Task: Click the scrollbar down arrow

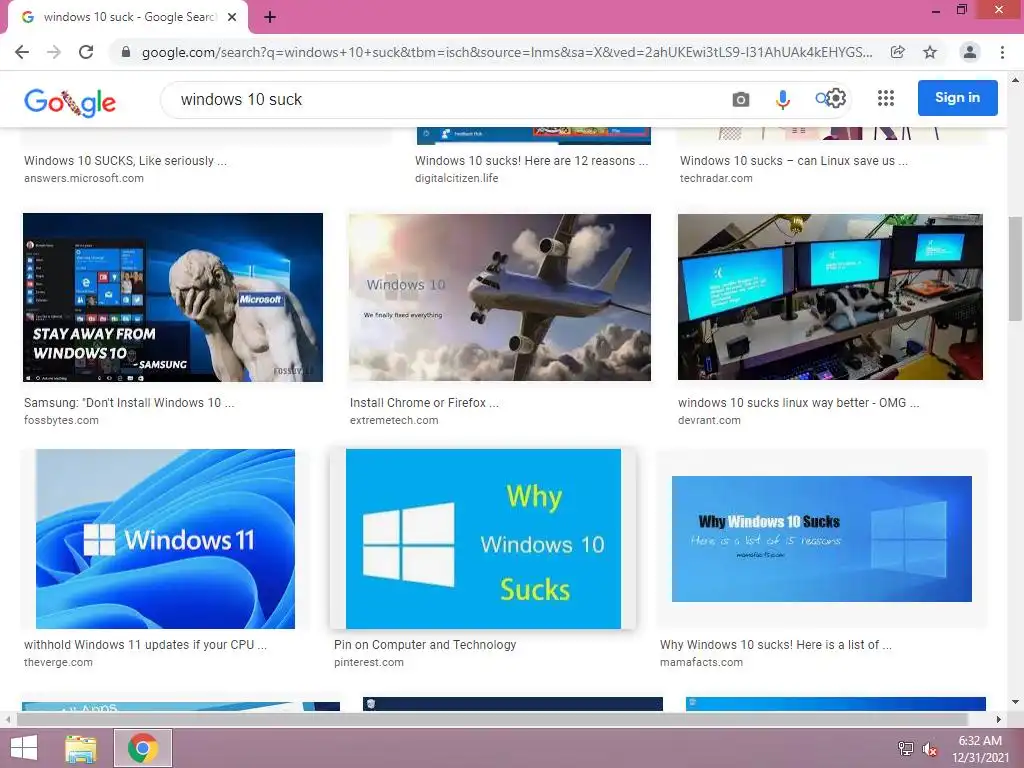Action: pos(1016,703)
